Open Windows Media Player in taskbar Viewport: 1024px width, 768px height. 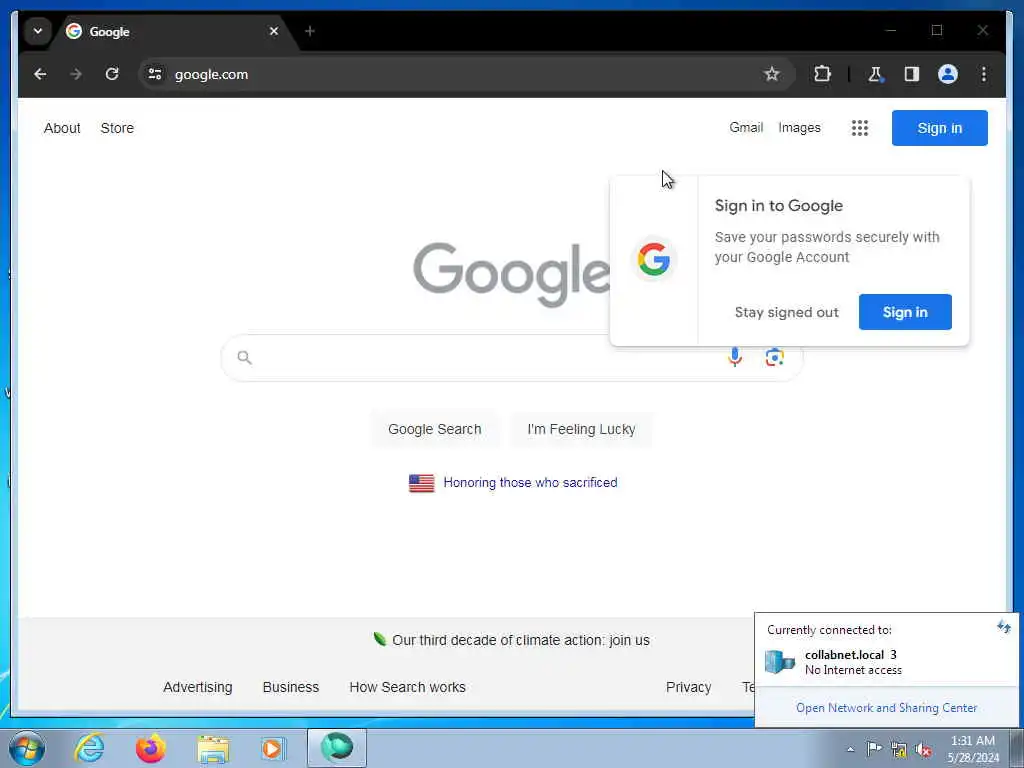[x=273, y=748]
